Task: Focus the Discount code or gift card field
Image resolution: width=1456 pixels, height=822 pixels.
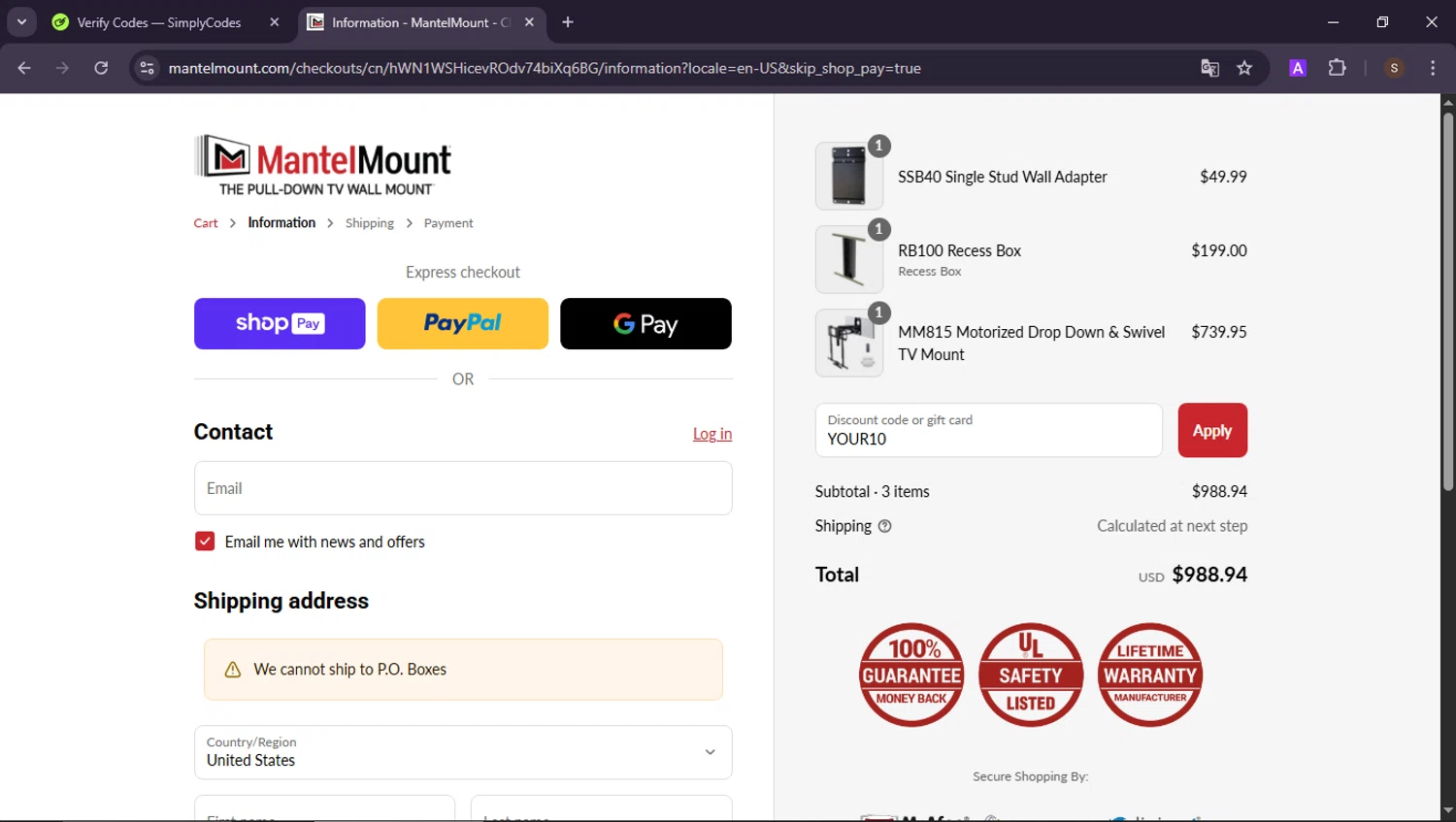Action: click(x=989, y=430)
